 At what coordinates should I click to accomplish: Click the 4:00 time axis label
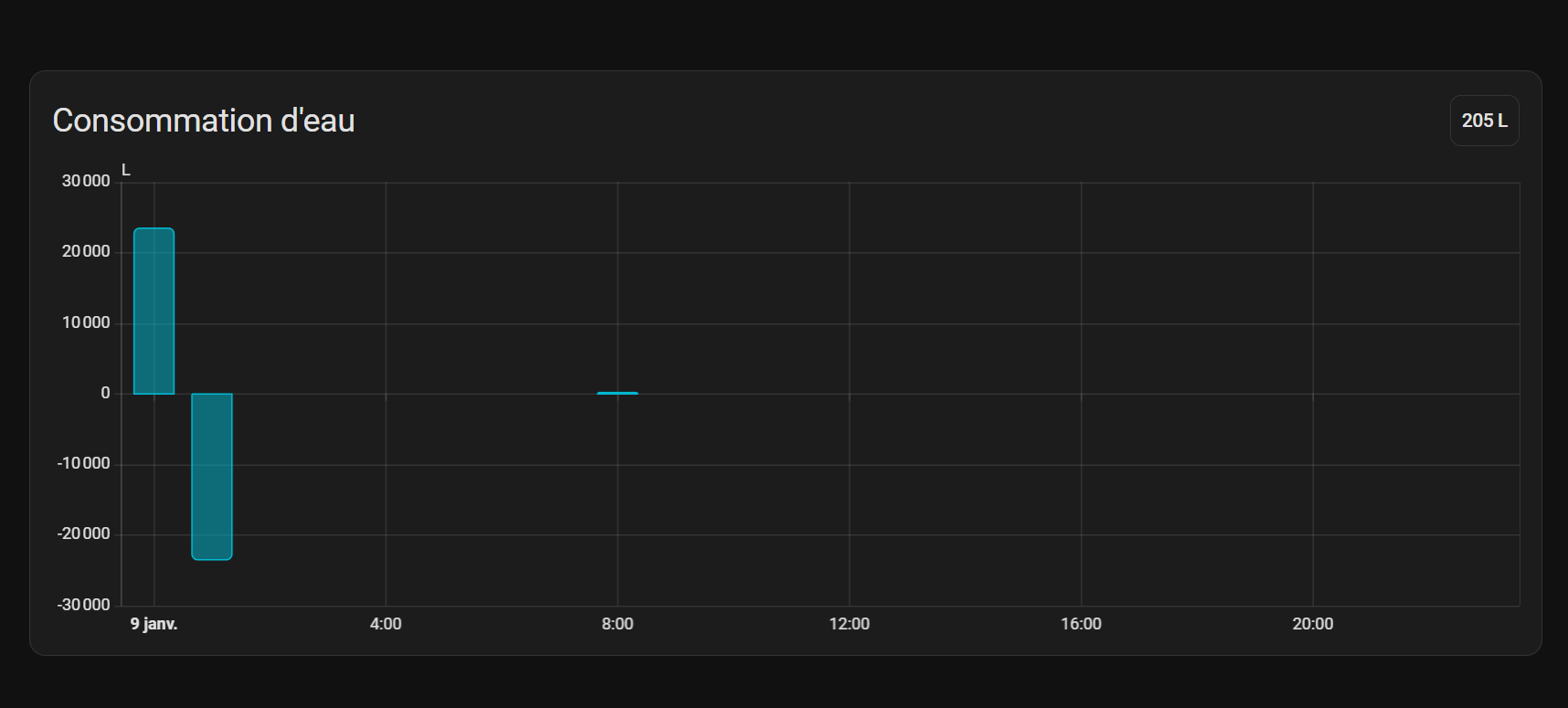point(386,624)
